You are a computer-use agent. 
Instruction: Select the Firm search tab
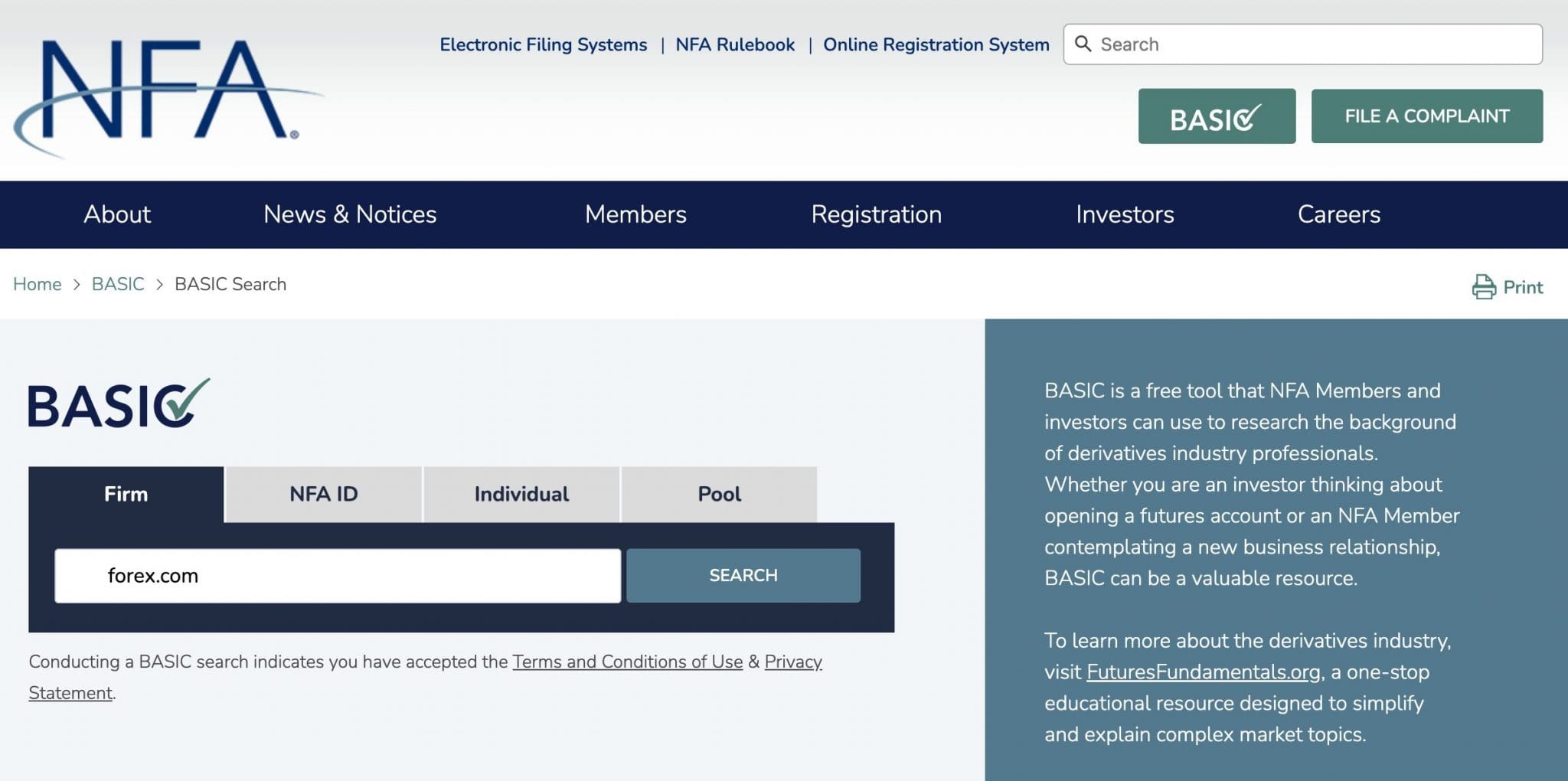pyautogui.click(x=126, y=495)
